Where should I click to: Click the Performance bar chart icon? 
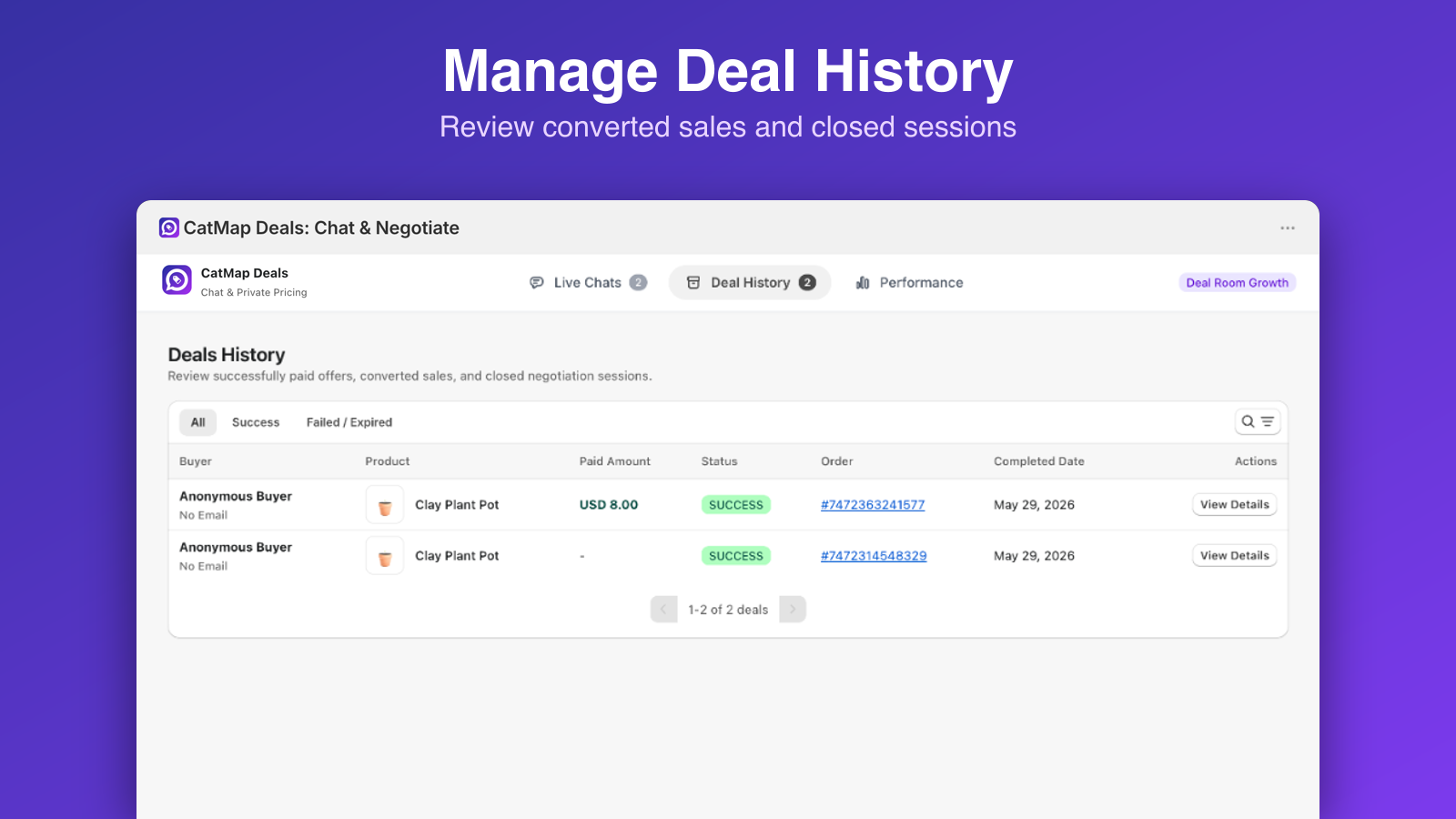pos(863,283)
